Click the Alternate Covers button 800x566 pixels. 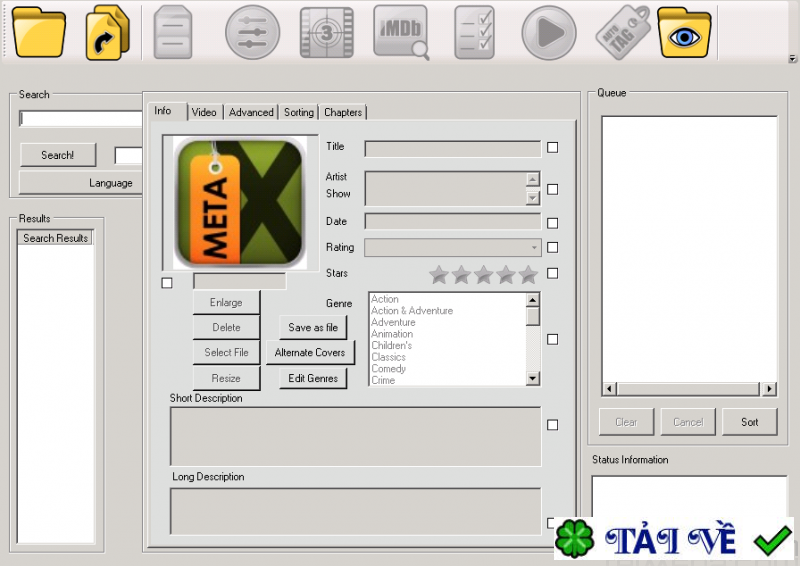[310, 353]
